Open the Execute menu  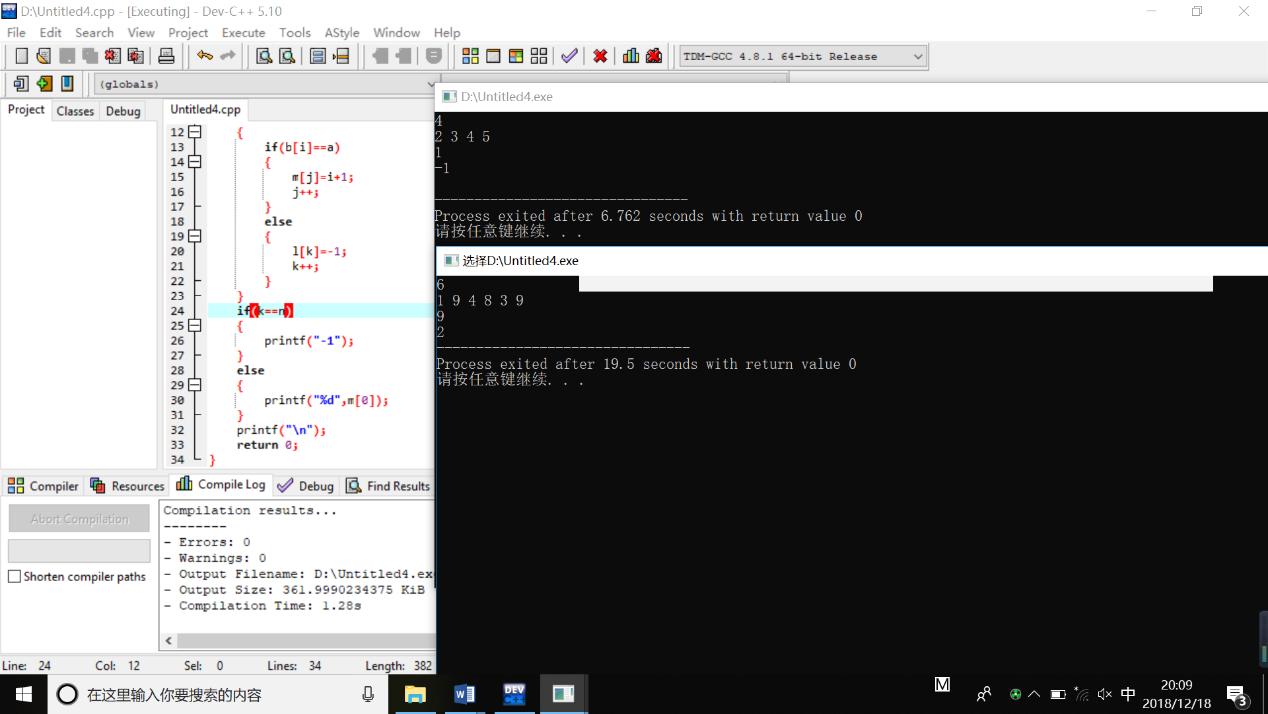[243, 32]
